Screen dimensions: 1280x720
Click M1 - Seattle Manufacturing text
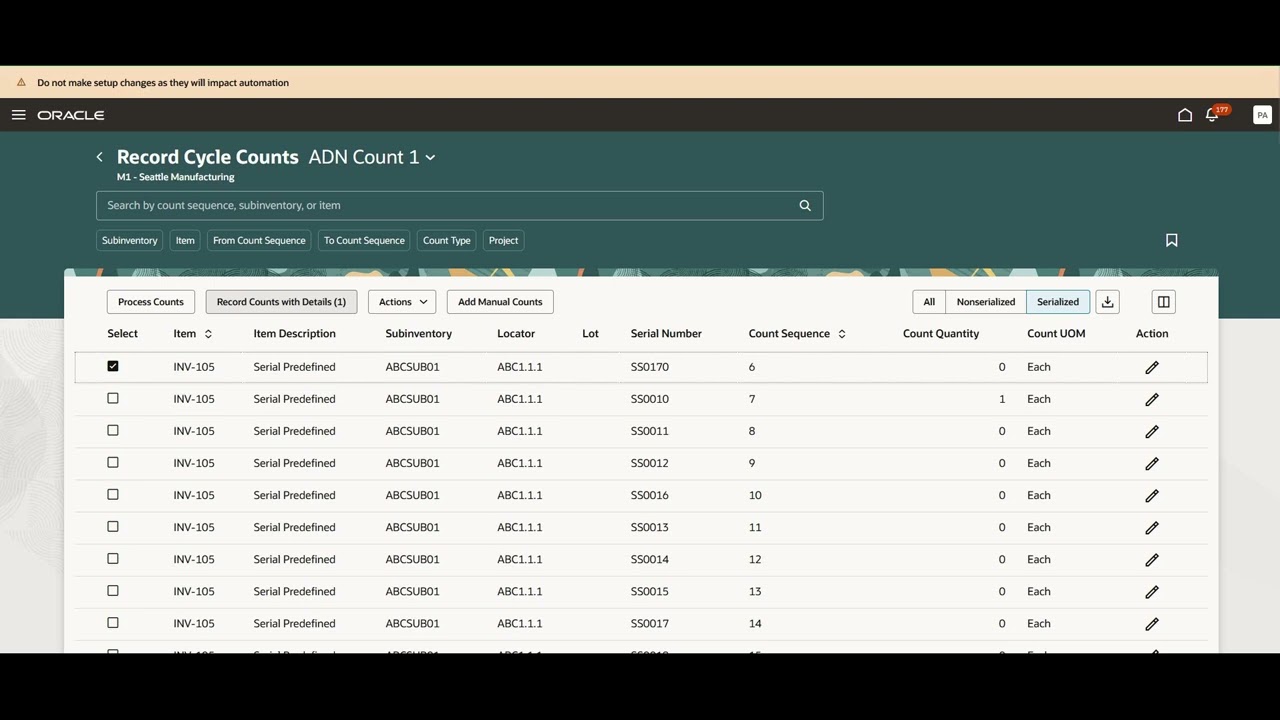pyautogui.click(x=176, y=177)
